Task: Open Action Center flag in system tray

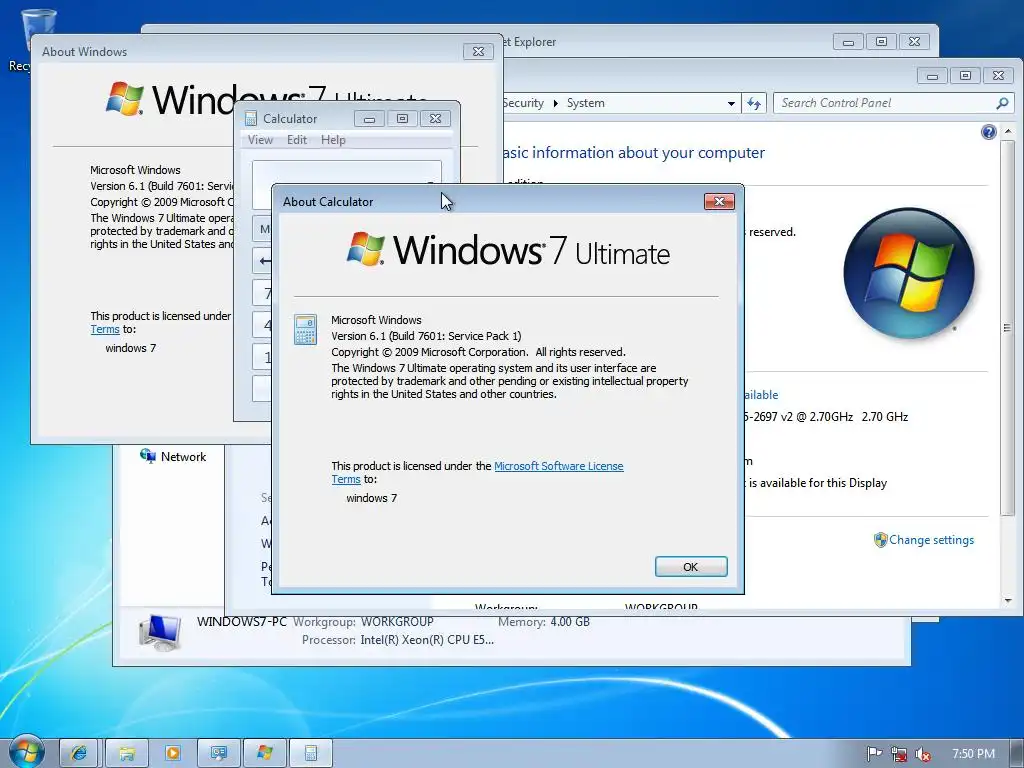Action: (874, 754)
